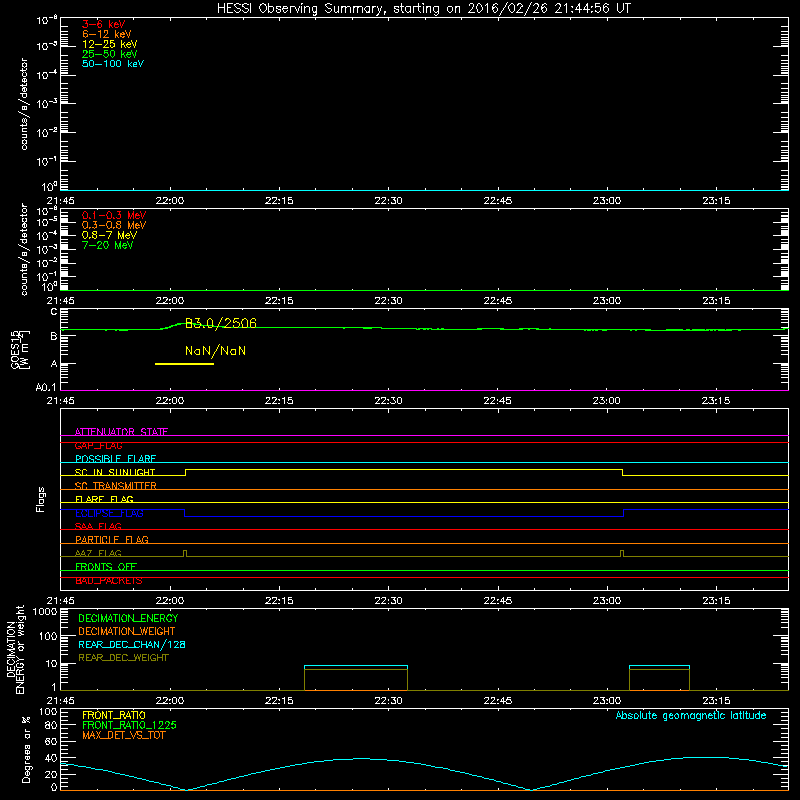Image resolution: width=800 pixels, height=800 pixels.
Task: Select the GOES15 axis label
Action: point(16,349)
